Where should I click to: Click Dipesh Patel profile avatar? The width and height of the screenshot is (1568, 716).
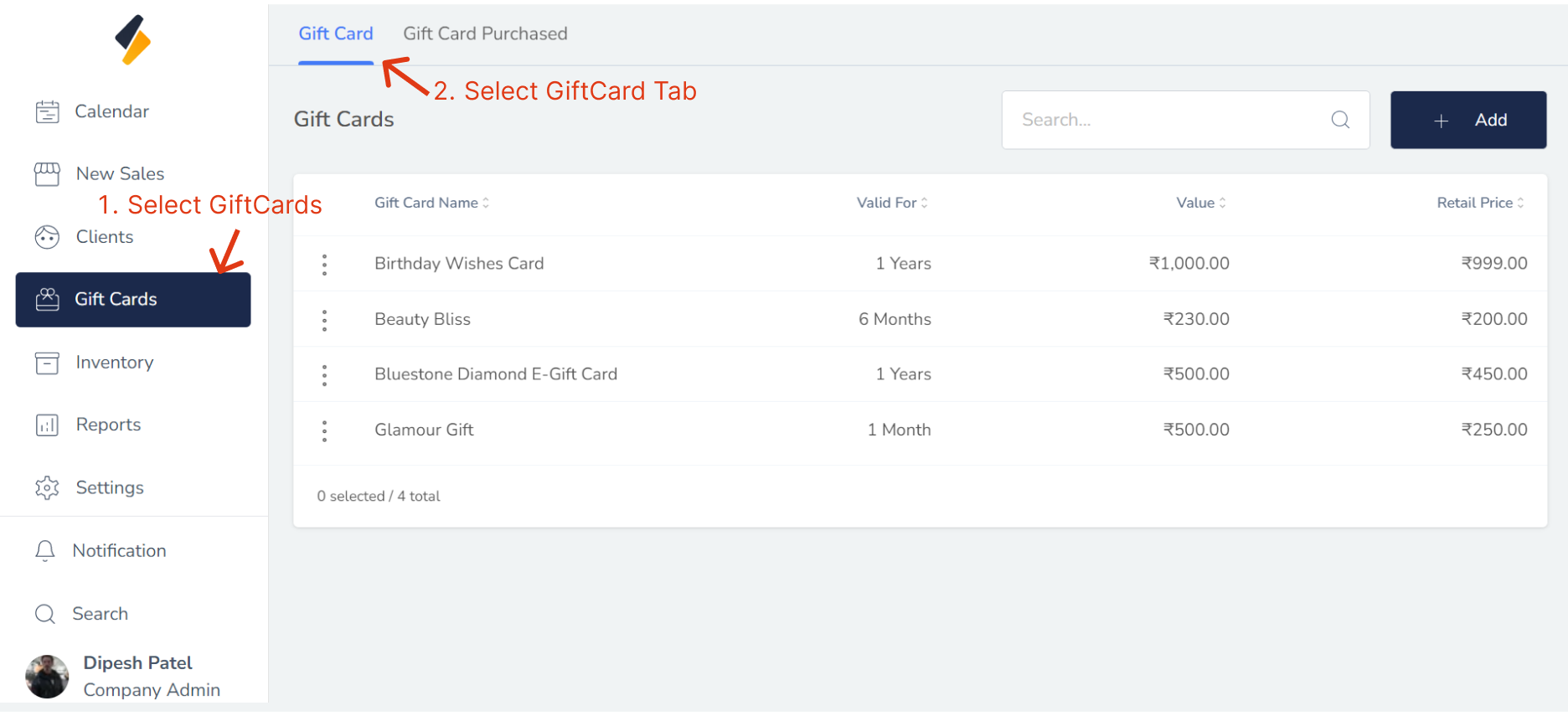coord(47,676)
